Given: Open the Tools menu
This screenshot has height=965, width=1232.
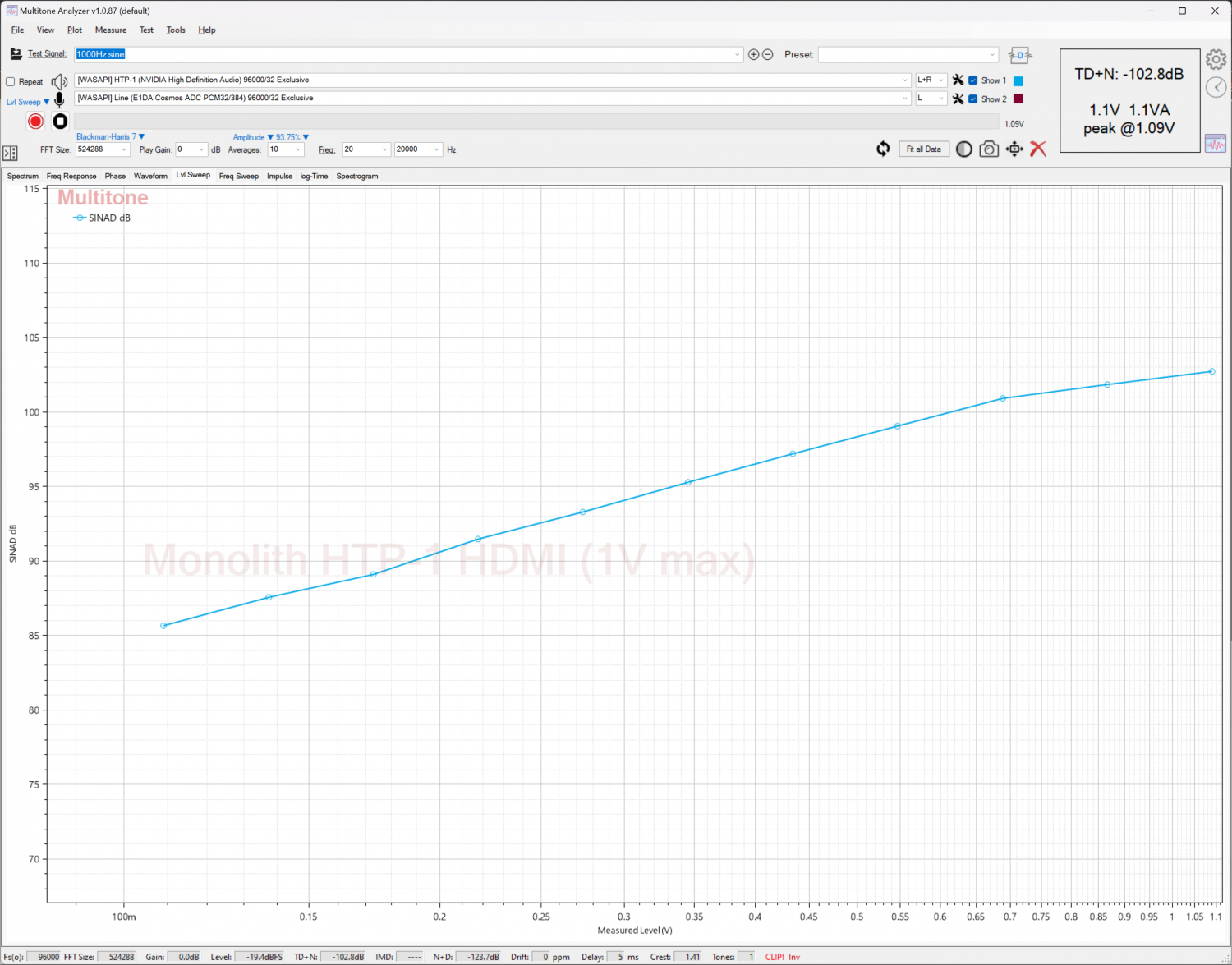Looking at the screenshot, I should pos(176,30).
